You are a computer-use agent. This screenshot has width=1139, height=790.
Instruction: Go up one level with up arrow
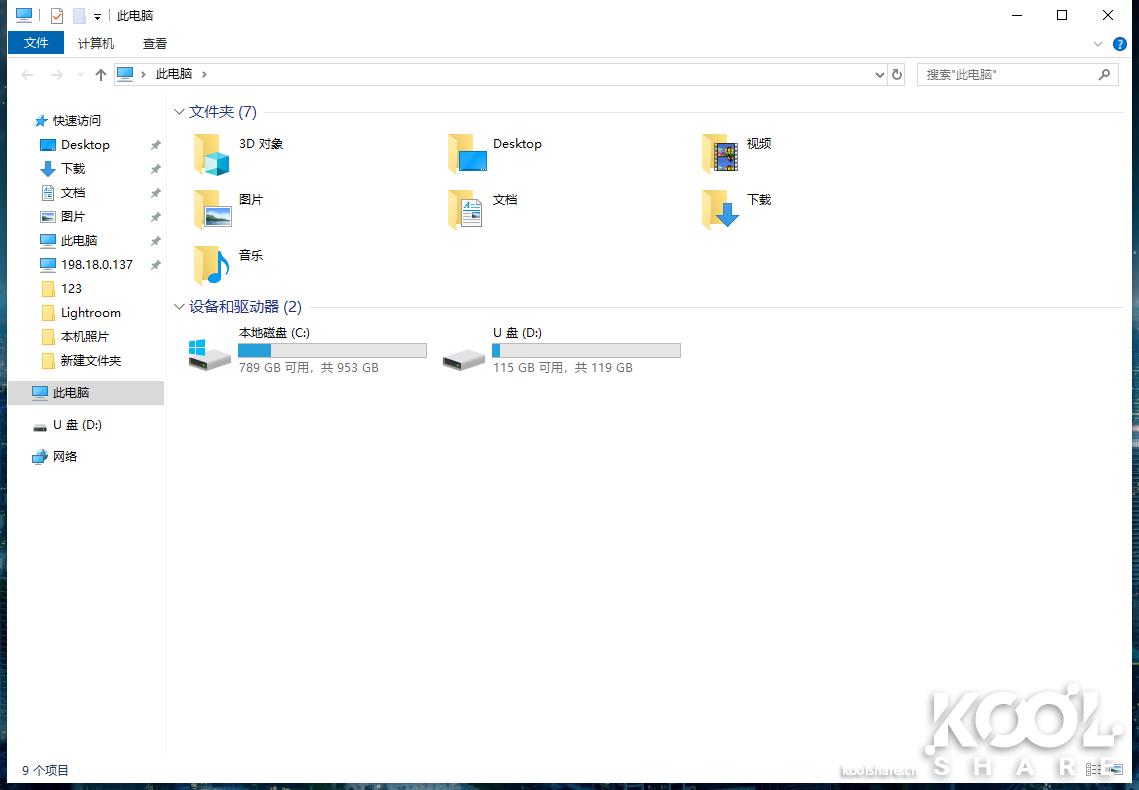101,75
